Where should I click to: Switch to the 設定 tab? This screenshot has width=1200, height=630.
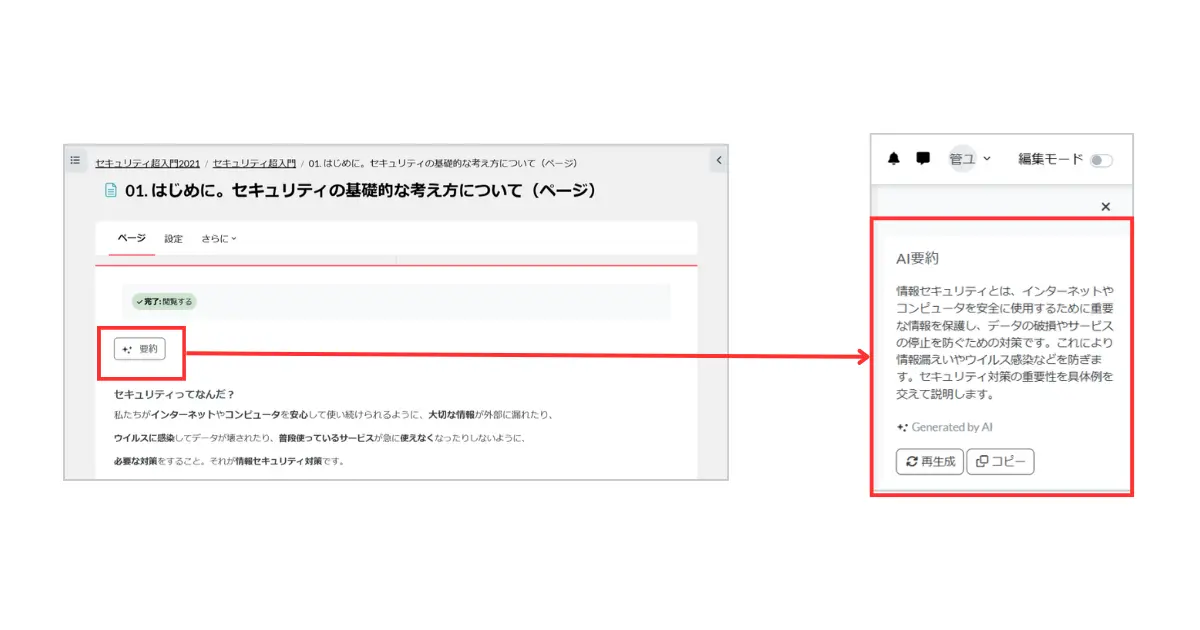(x=174, y=238)
